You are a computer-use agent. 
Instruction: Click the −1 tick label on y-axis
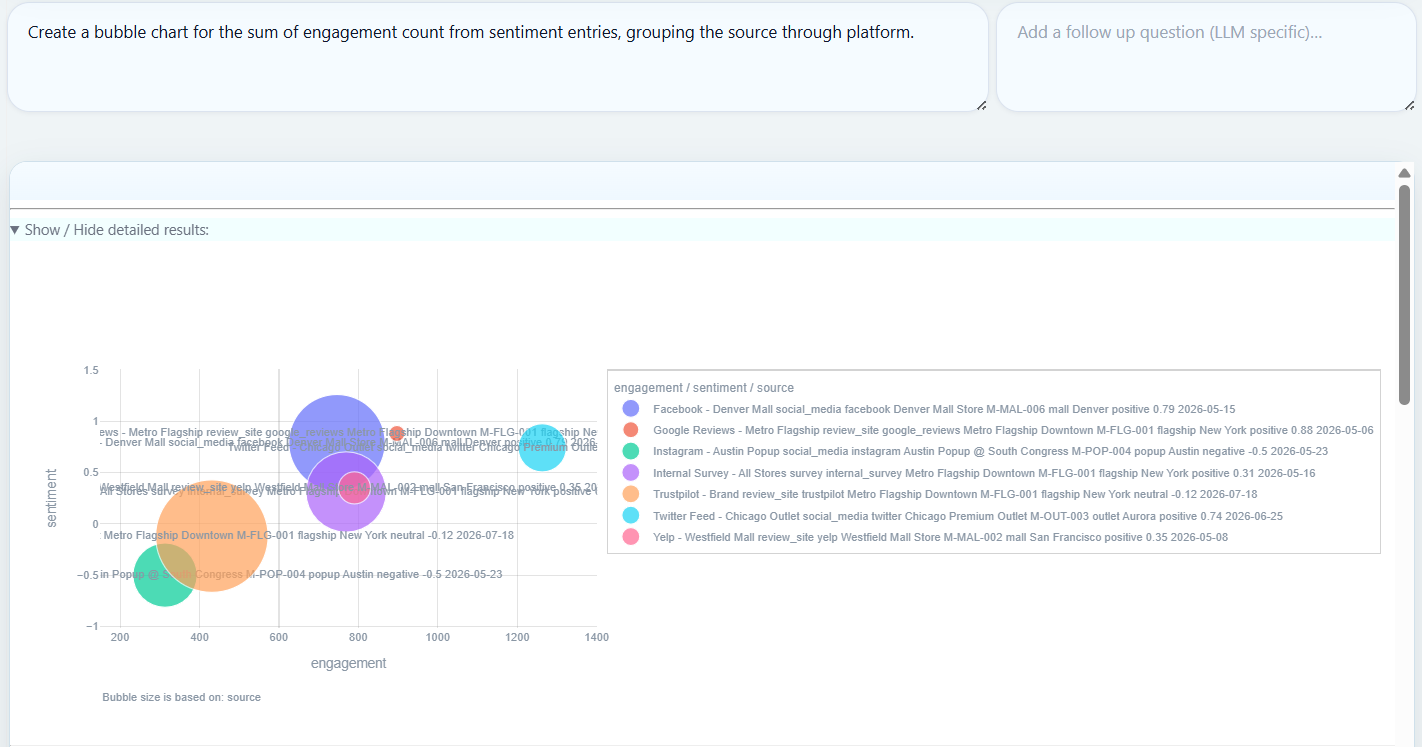pyautogui.click(x=91, y=626)
